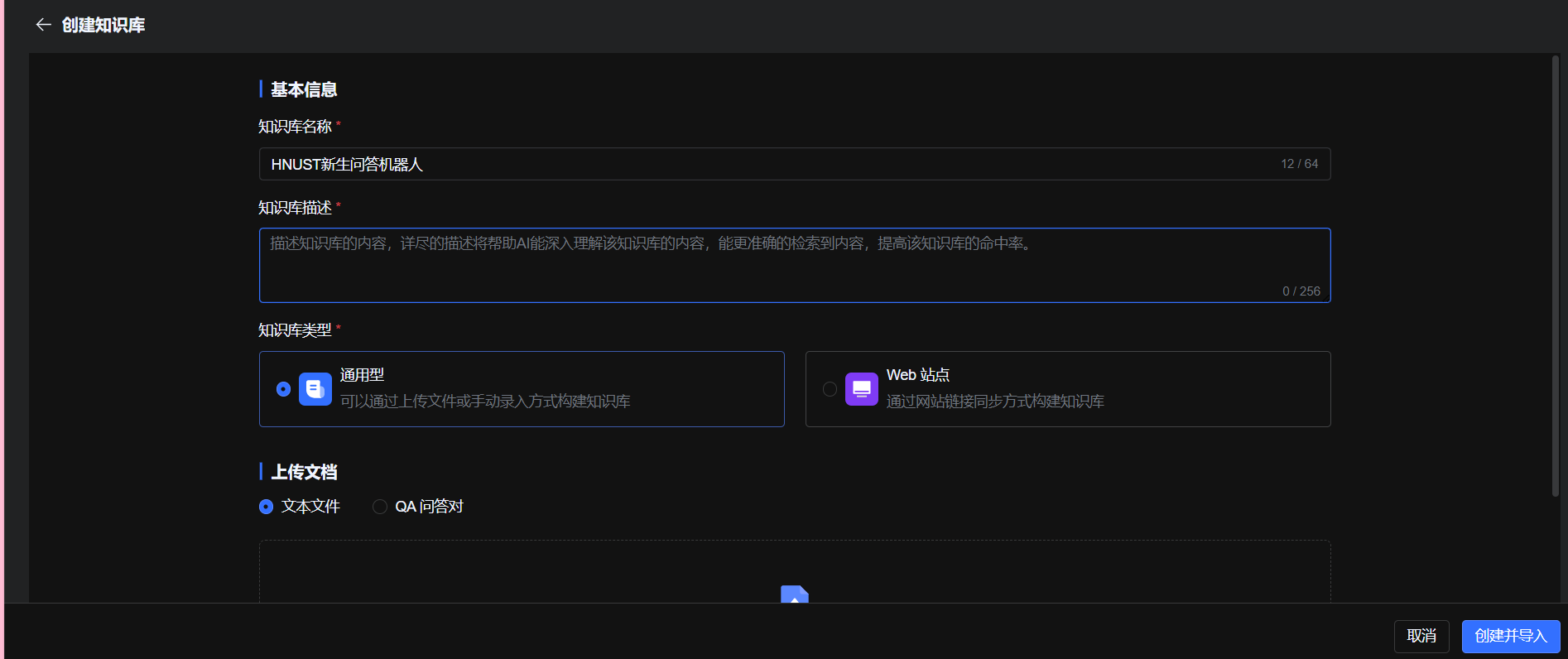Click the 创建并导入 button

1510,636
